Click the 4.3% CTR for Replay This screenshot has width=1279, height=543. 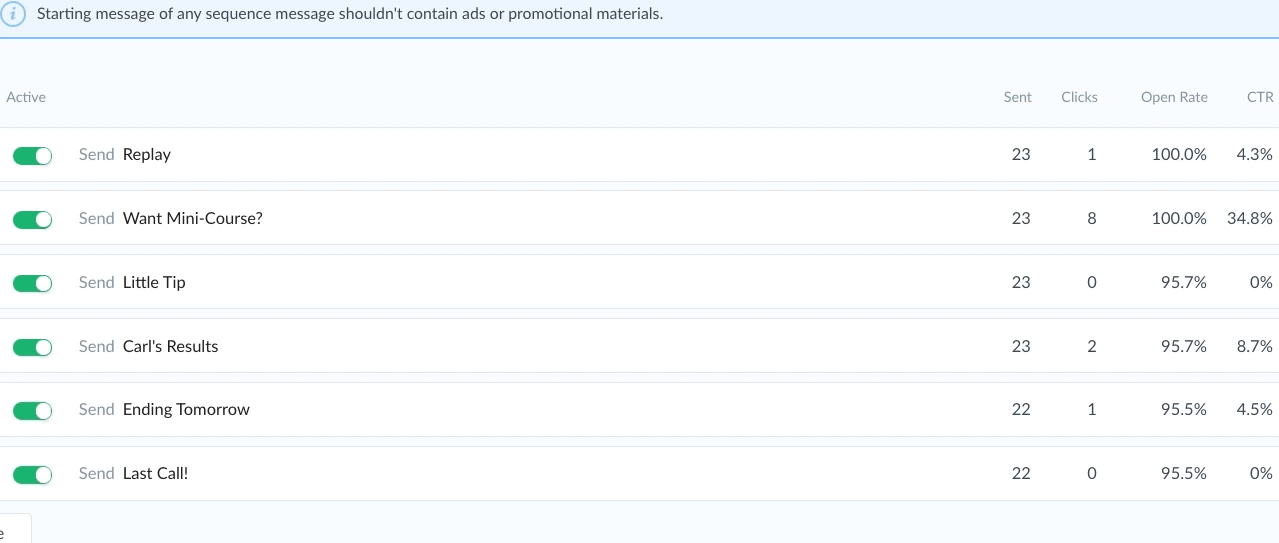tap(1255, 154)
